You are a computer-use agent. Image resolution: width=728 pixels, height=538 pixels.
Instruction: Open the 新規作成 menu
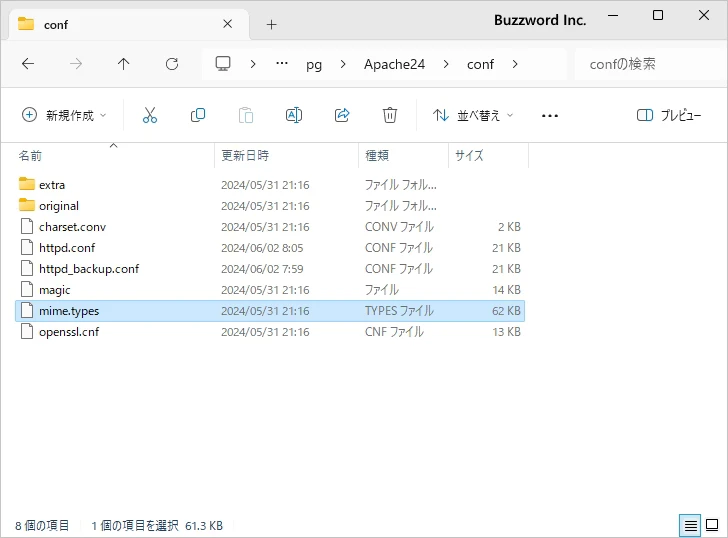coord(64,115)
